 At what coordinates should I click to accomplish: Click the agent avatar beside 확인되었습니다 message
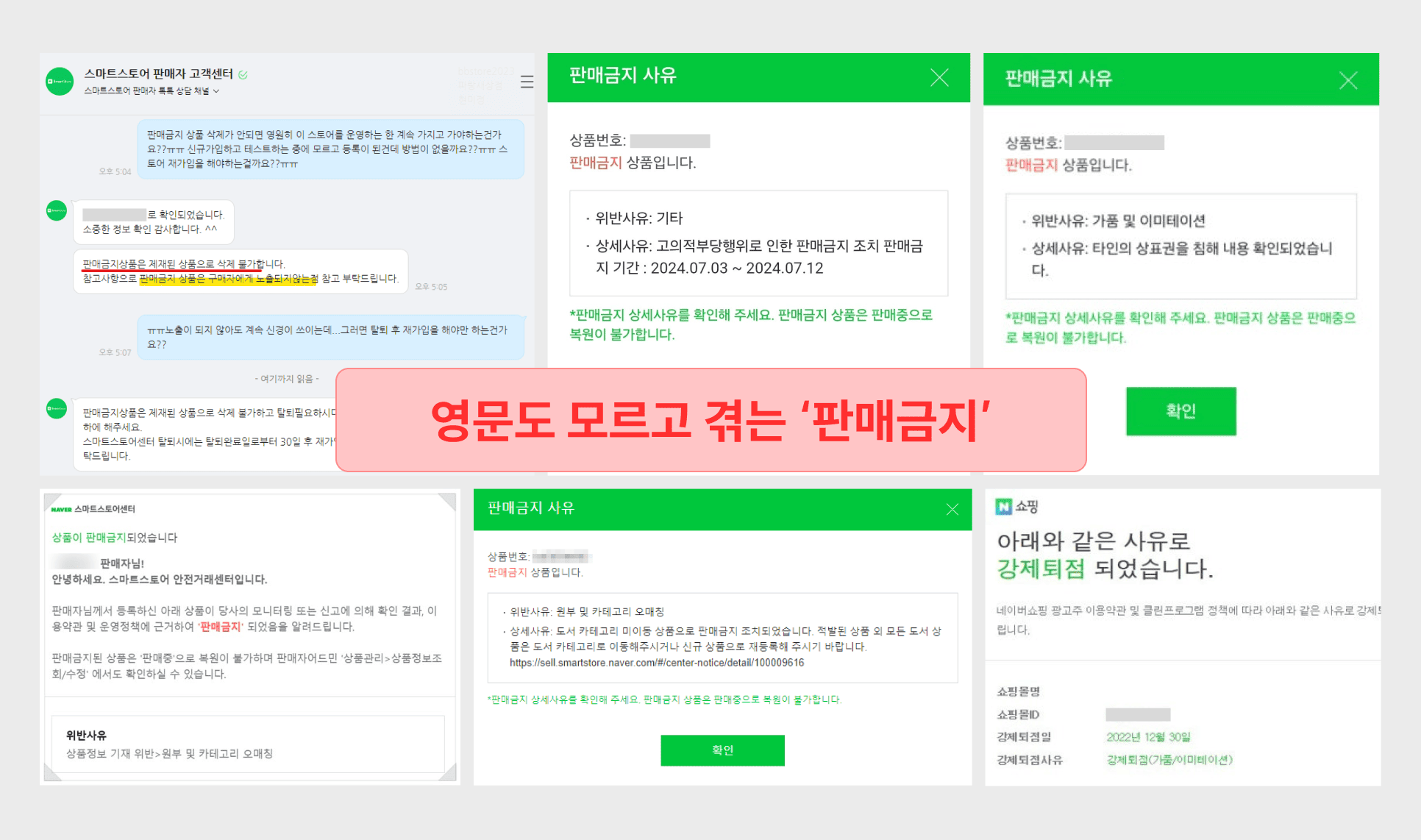[x=57, y=210]
